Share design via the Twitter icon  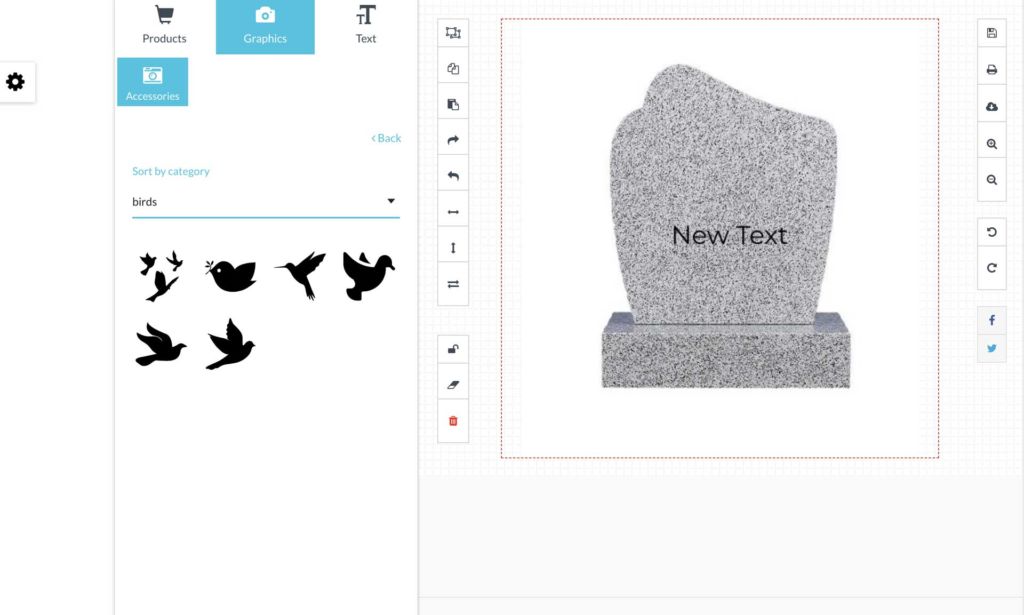991,349
